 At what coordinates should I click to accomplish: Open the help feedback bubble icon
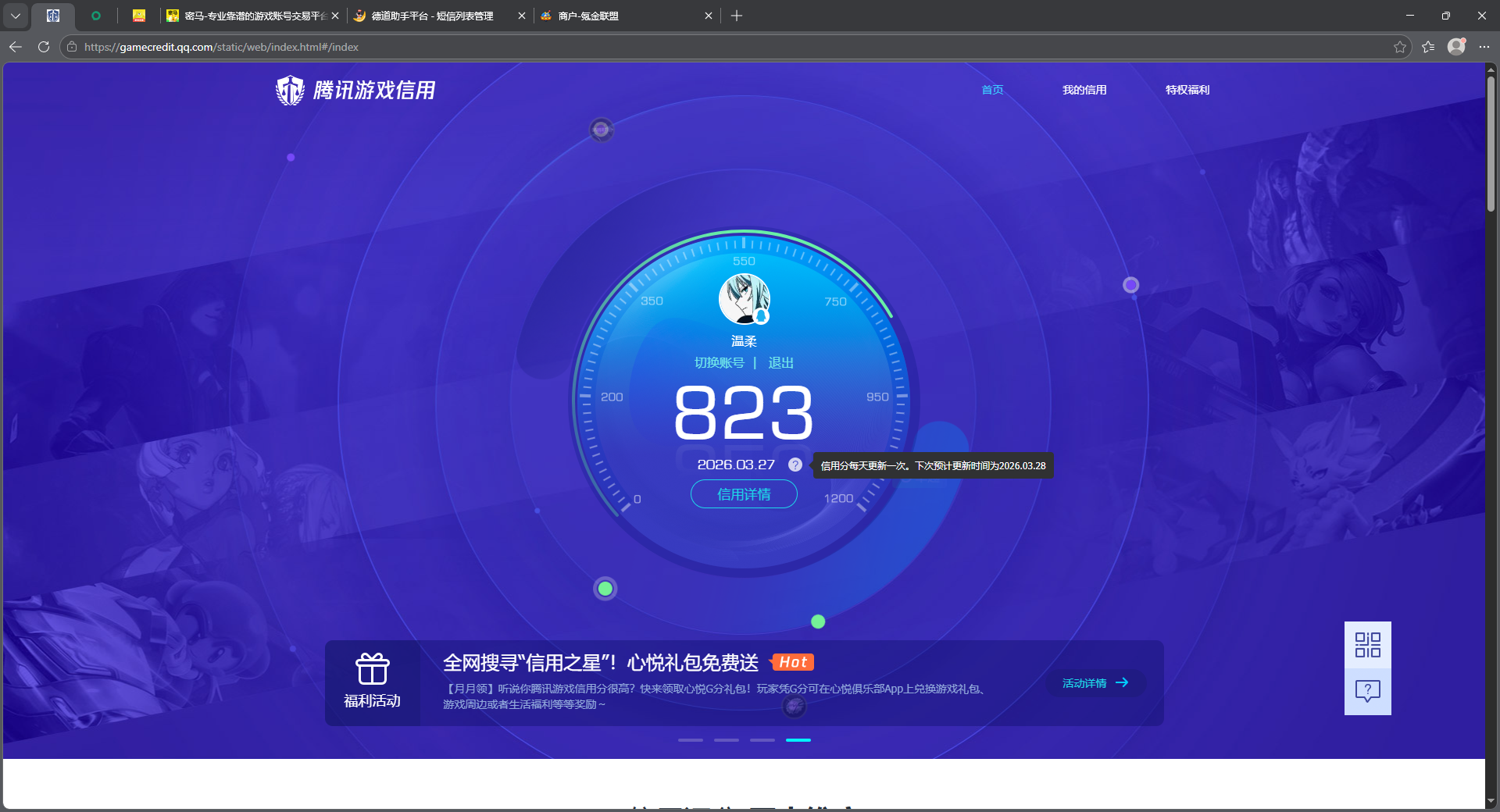coord(1367,692)
